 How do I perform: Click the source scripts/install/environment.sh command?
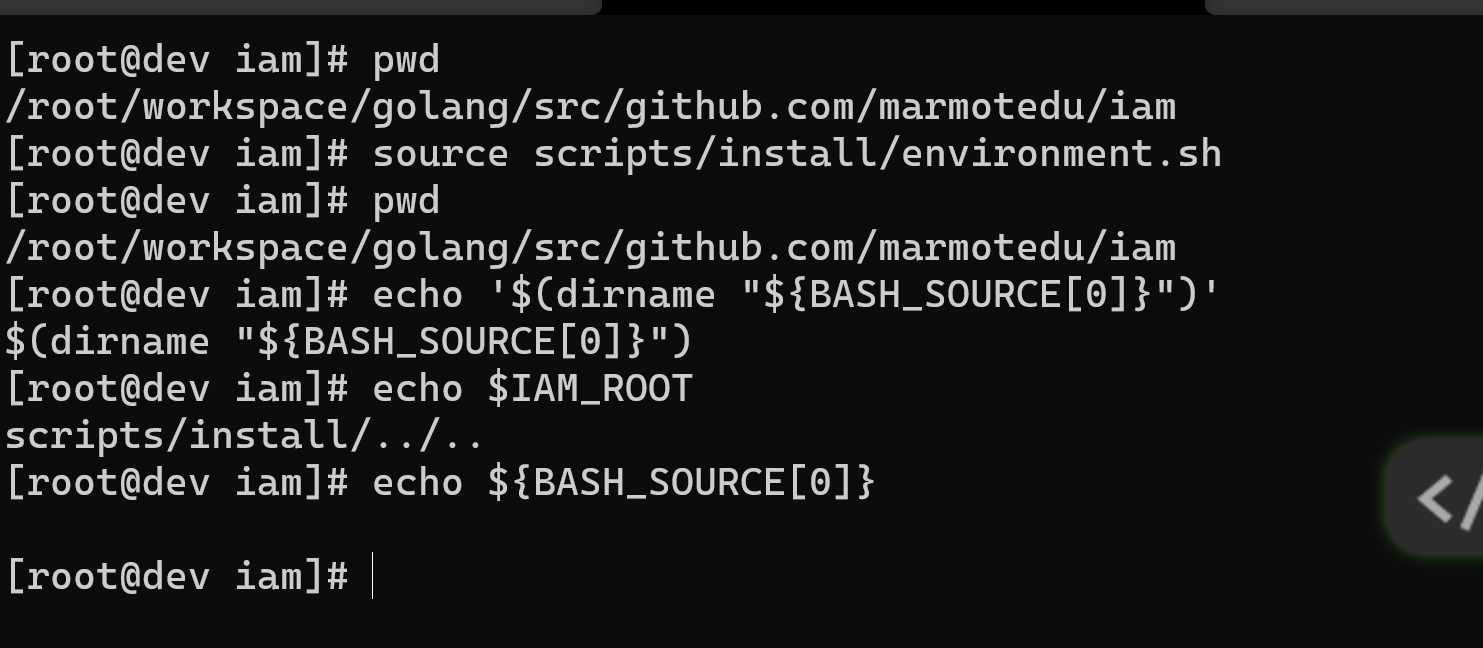coord(614,154)
